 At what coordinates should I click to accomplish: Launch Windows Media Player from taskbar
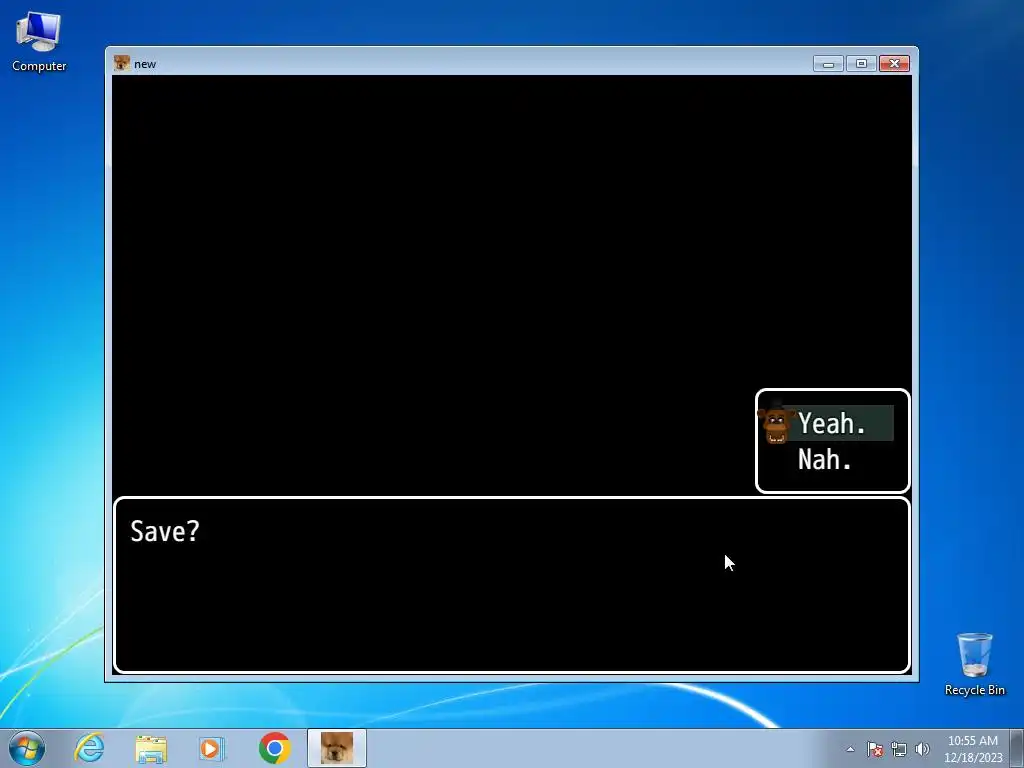[212, 748]
